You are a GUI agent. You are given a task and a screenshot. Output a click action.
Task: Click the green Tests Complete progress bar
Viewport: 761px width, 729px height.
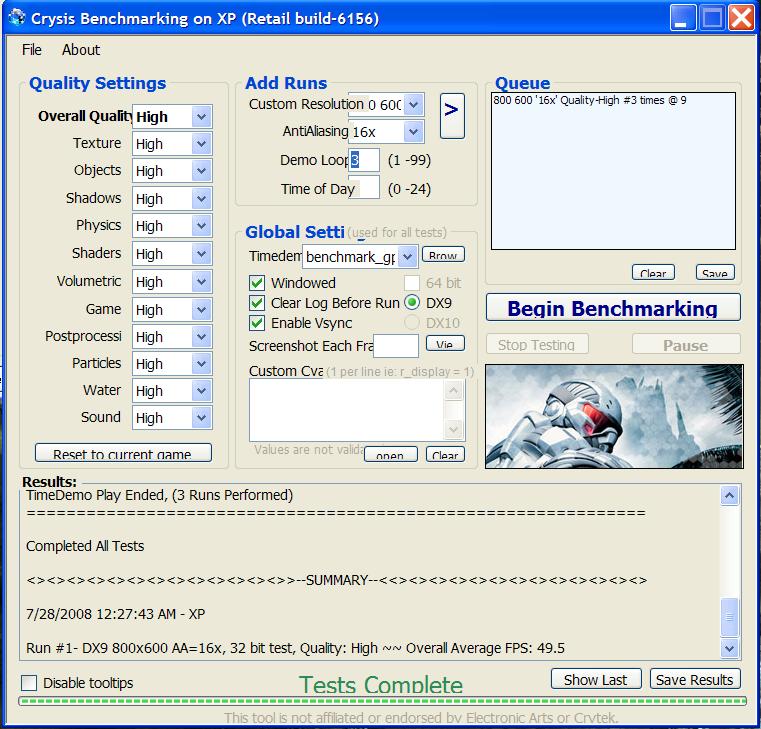382,701
